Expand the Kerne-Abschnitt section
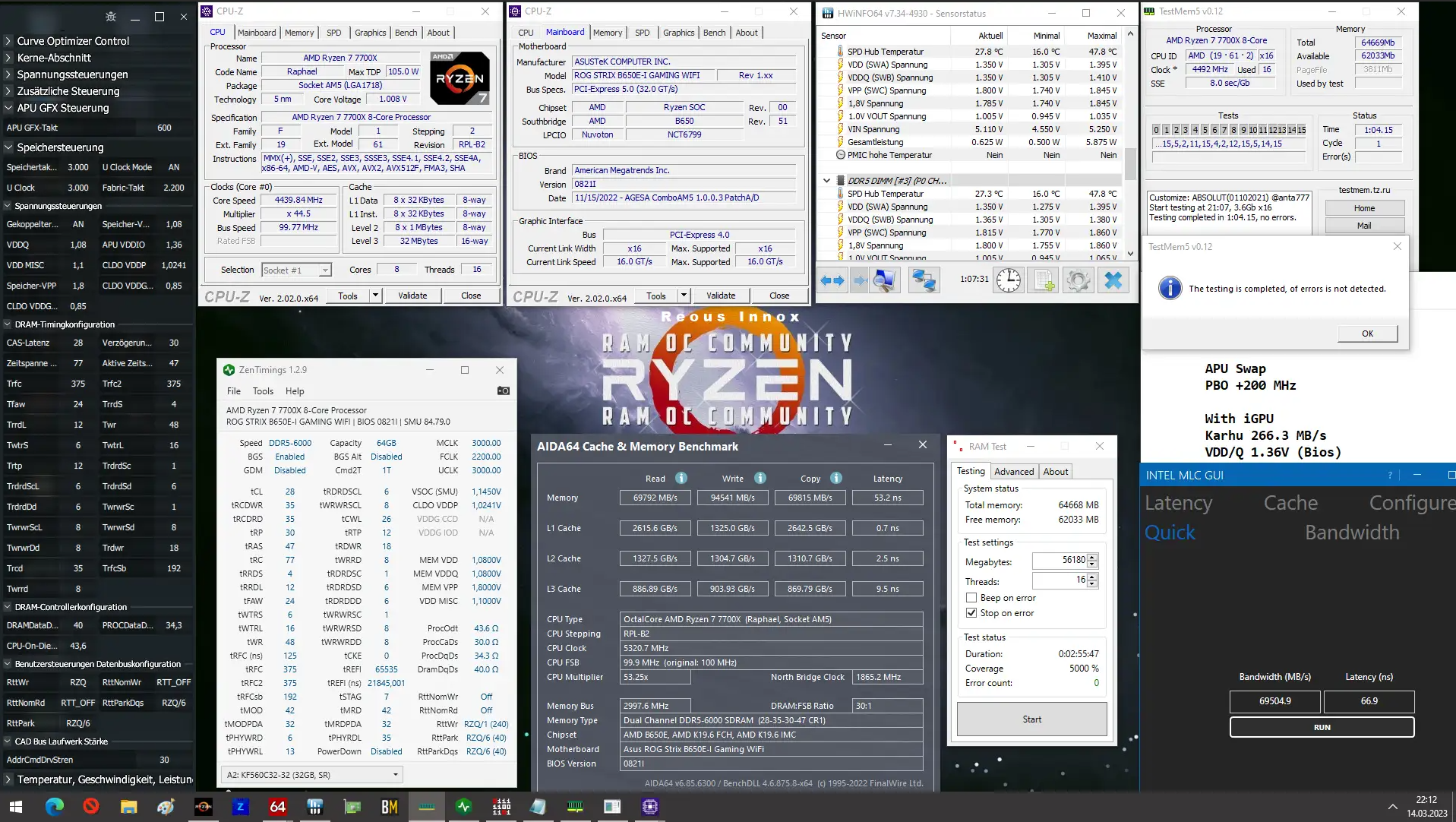The height and width of the screenshot is (822, 1456). (x=8, y=58)
